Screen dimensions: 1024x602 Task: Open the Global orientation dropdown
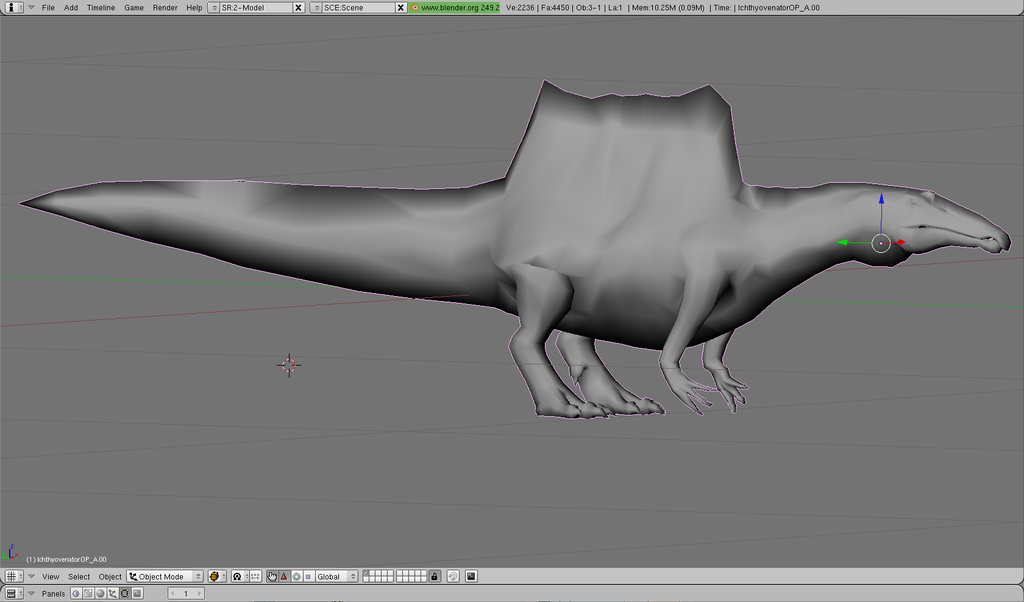(x=336, y=577)
